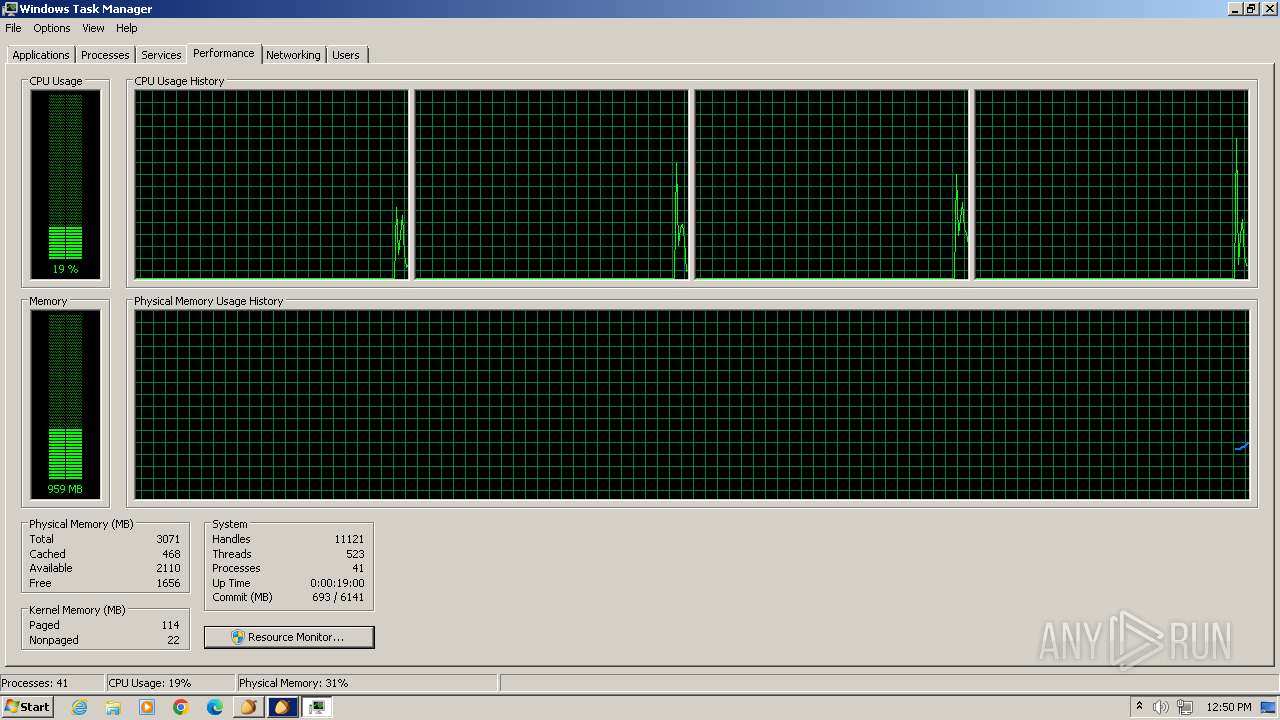Click the second CPU usage history graph
This screenshot has width=1280, height=720.
point(551,184)
